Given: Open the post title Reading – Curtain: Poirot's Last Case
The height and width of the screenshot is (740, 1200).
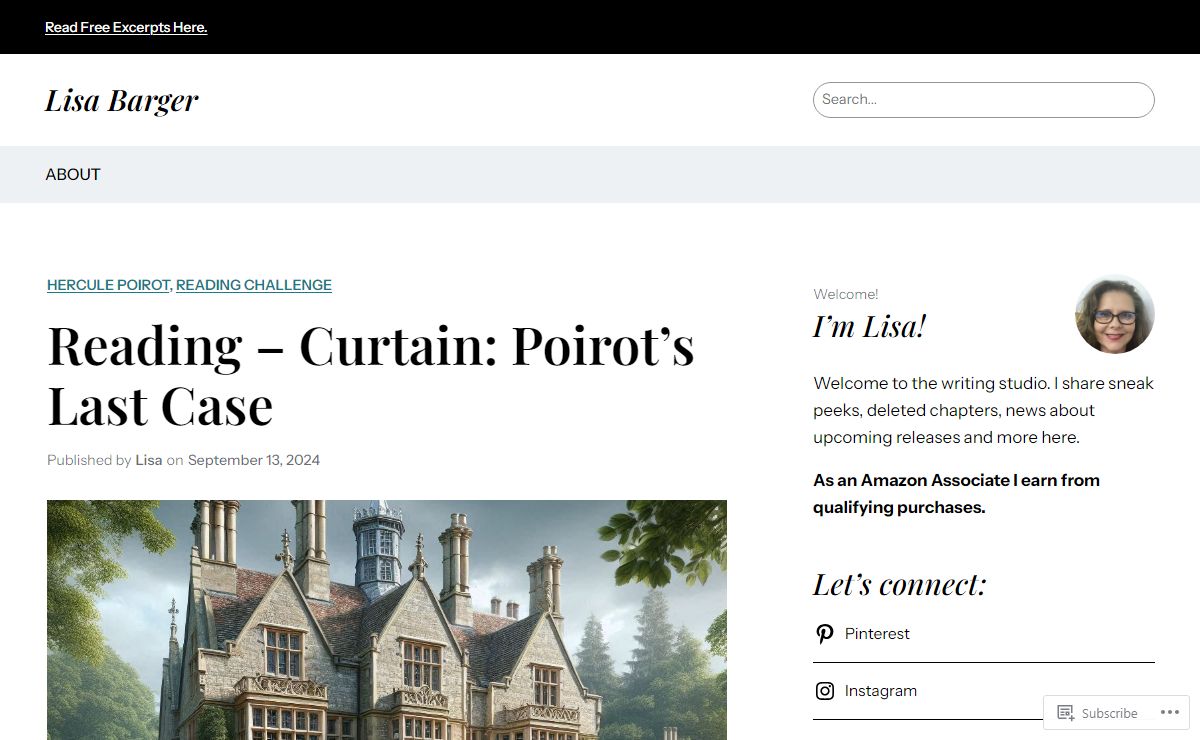Looking at the screenshot, I should (371, 375).
